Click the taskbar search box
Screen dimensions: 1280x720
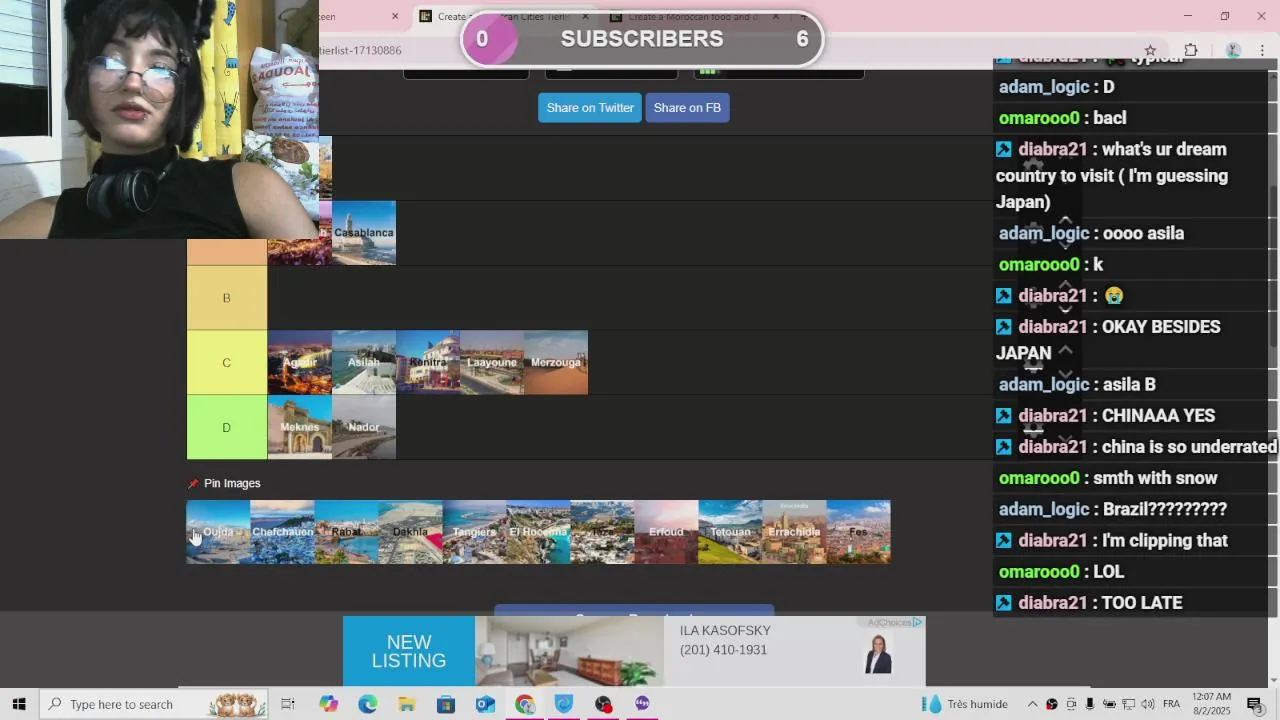click(x=155, y=704)
